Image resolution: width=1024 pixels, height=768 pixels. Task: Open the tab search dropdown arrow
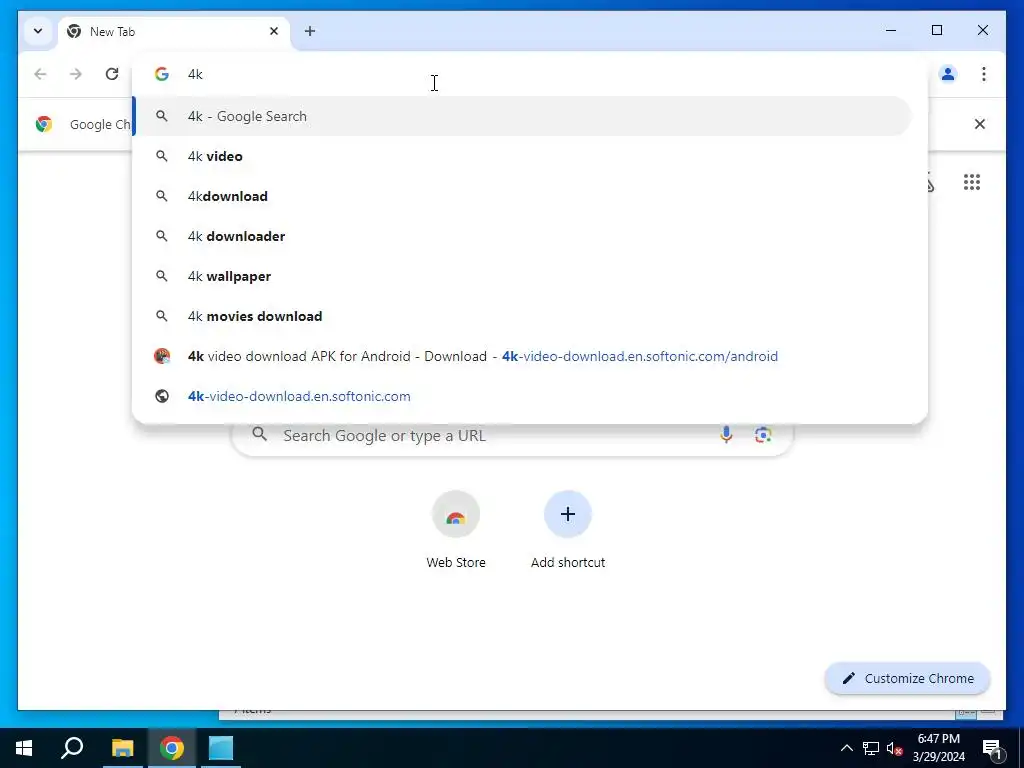tap(38, 31)
